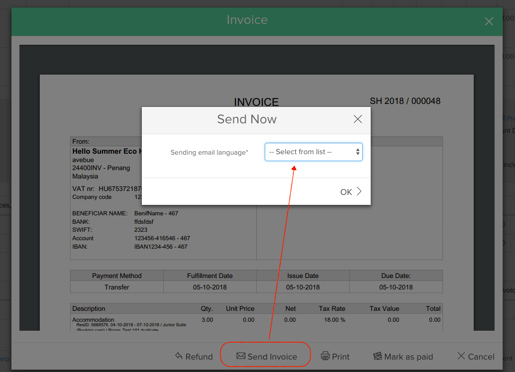Click the Refund arrow icon
Screen dimensions: 515x372
(x=179, y=356)
